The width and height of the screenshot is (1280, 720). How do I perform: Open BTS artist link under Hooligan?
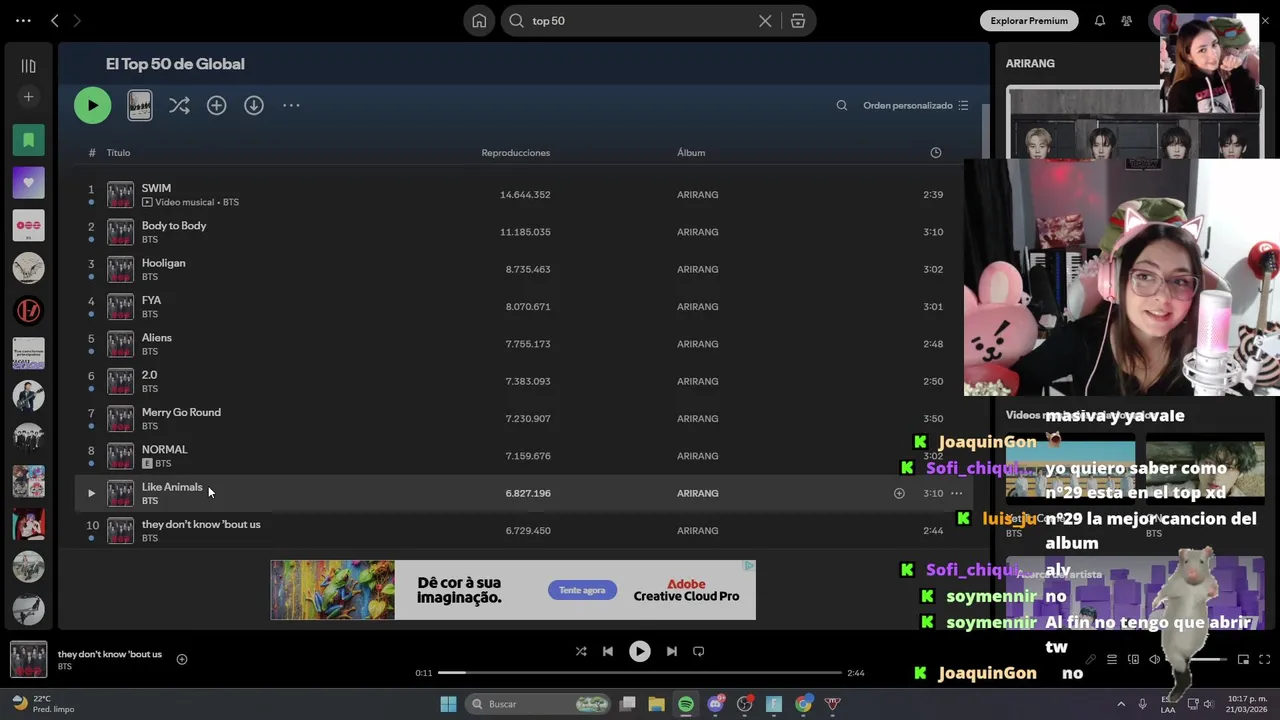150,277
